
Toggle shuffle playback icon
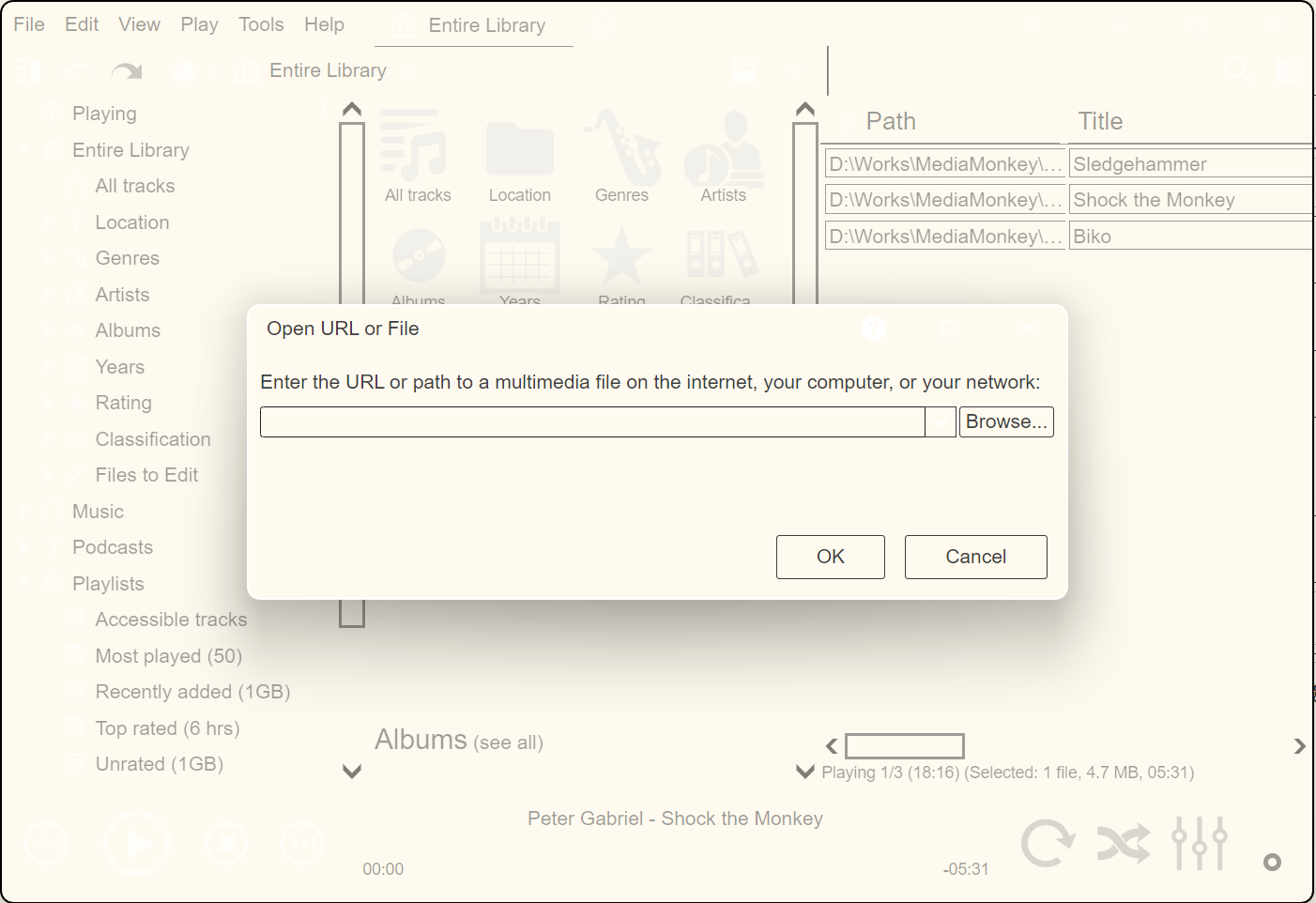[x=1123, y=843]
